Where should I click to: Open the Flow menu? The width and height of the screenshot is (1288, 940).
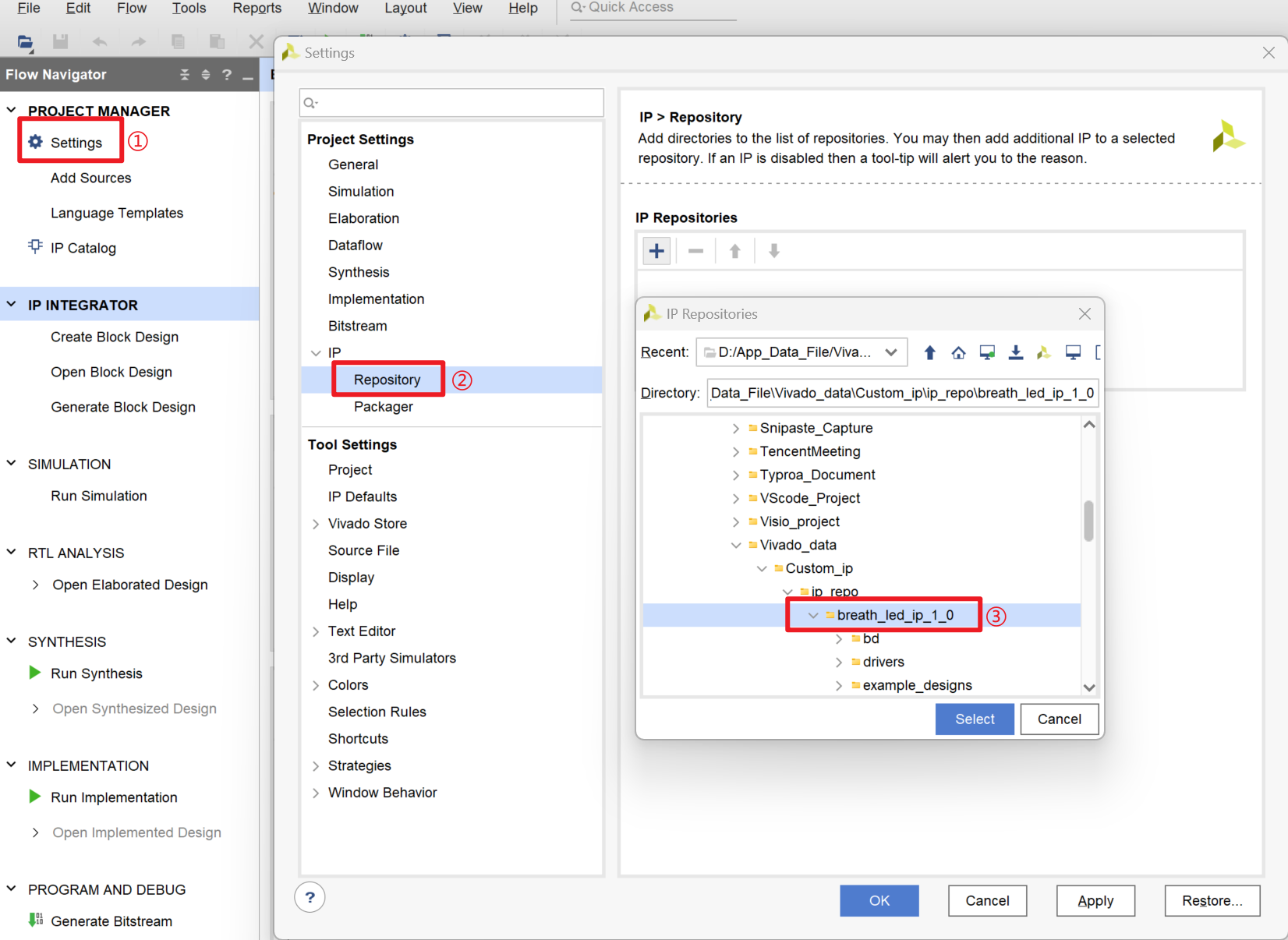pyautogui.click(x=132, y=8)
